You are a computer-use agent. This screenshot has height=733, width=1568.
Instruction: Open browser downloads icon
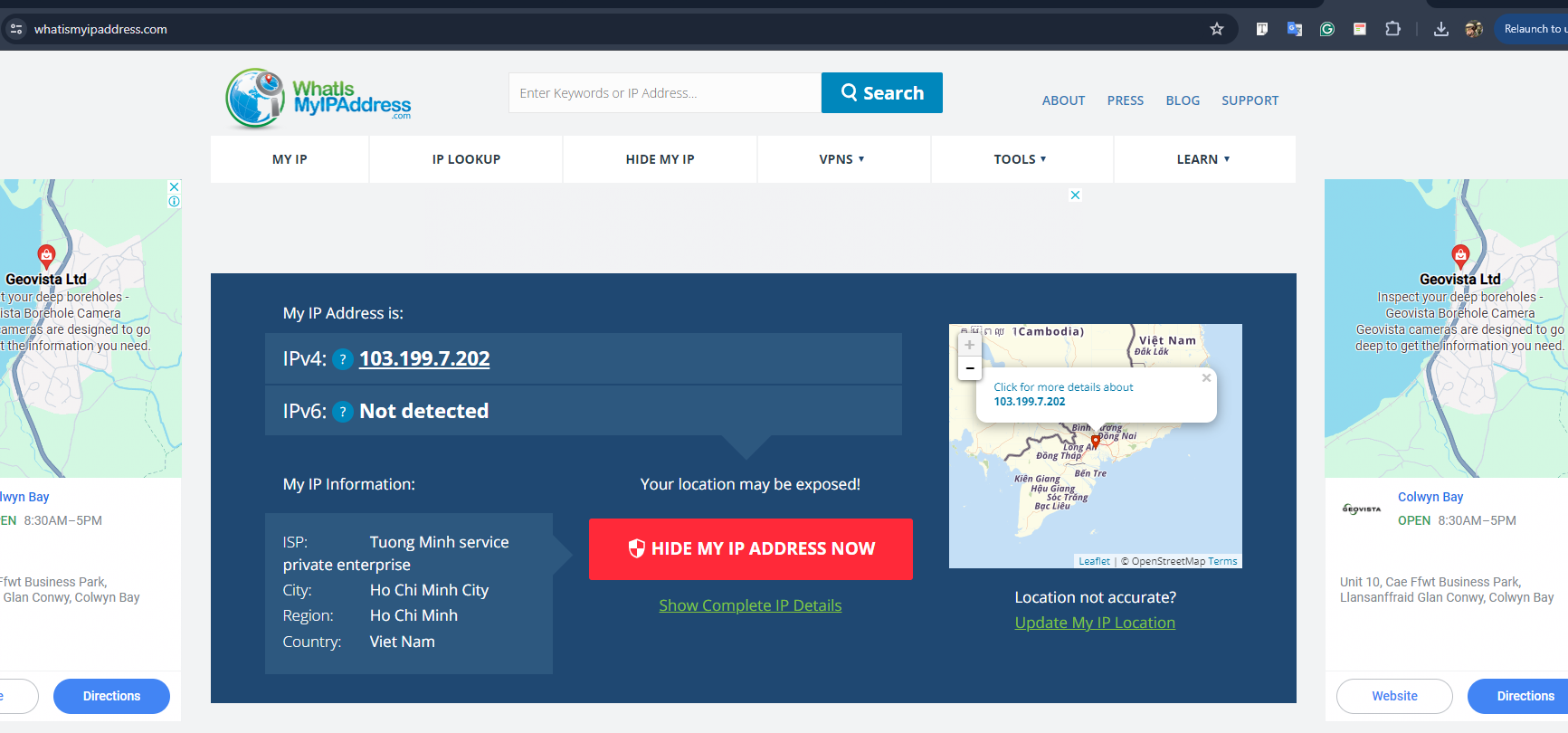(x=1441, y=29)
